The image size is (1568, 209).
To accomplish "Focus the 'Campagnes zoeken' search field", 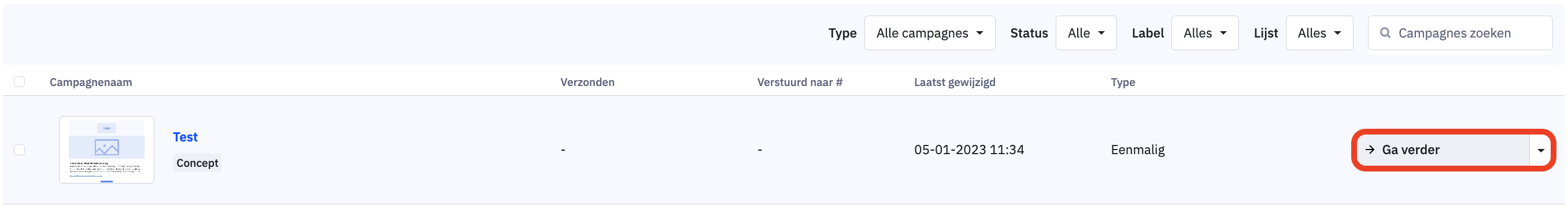I will coord(1459,33).
